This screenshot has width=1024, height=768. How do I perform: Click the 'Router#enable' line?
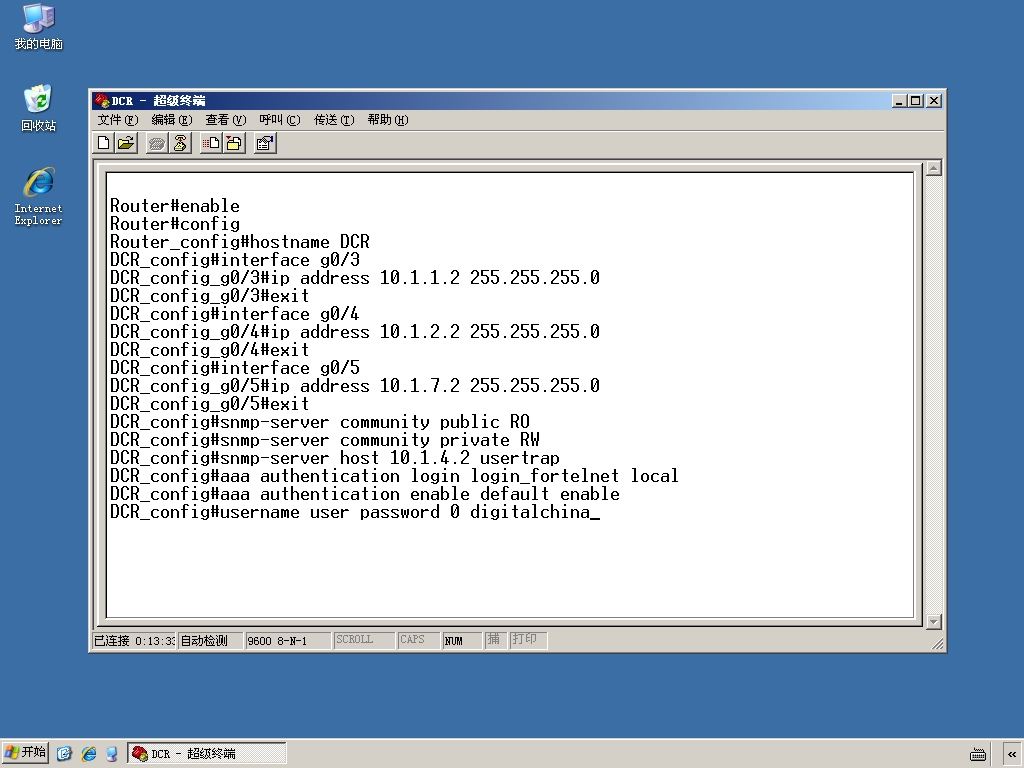175,206
